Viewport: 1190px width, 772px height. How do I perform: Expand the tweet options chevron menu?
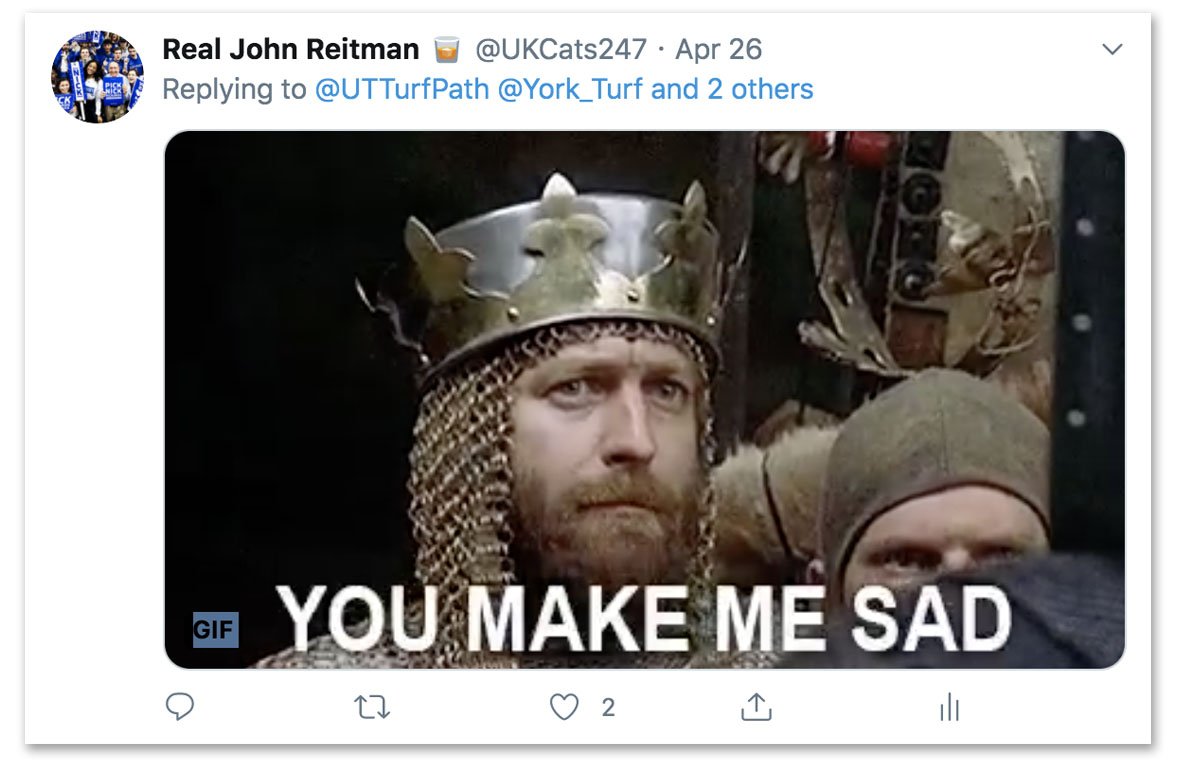[1112, 50]
